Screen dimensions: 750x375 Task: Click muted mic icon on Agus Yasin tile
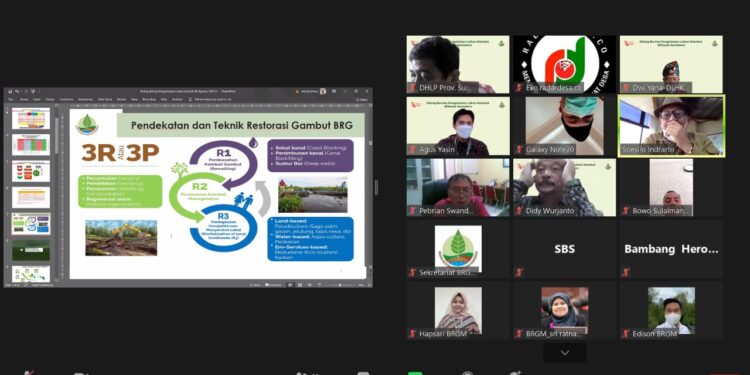[x=412, y=149]
